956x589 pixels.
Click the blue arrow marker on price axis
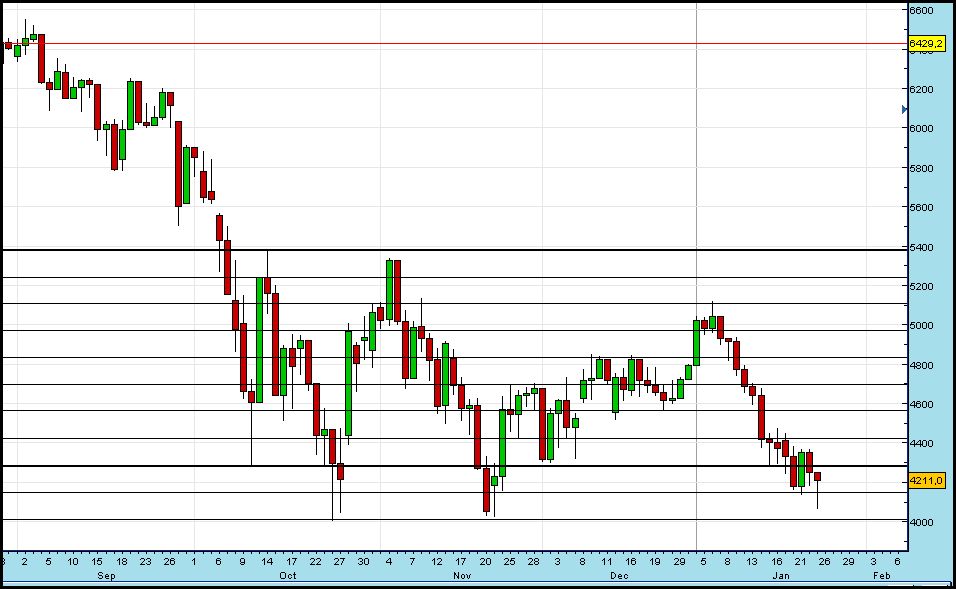pyautogui.click(x=904, y=110)
